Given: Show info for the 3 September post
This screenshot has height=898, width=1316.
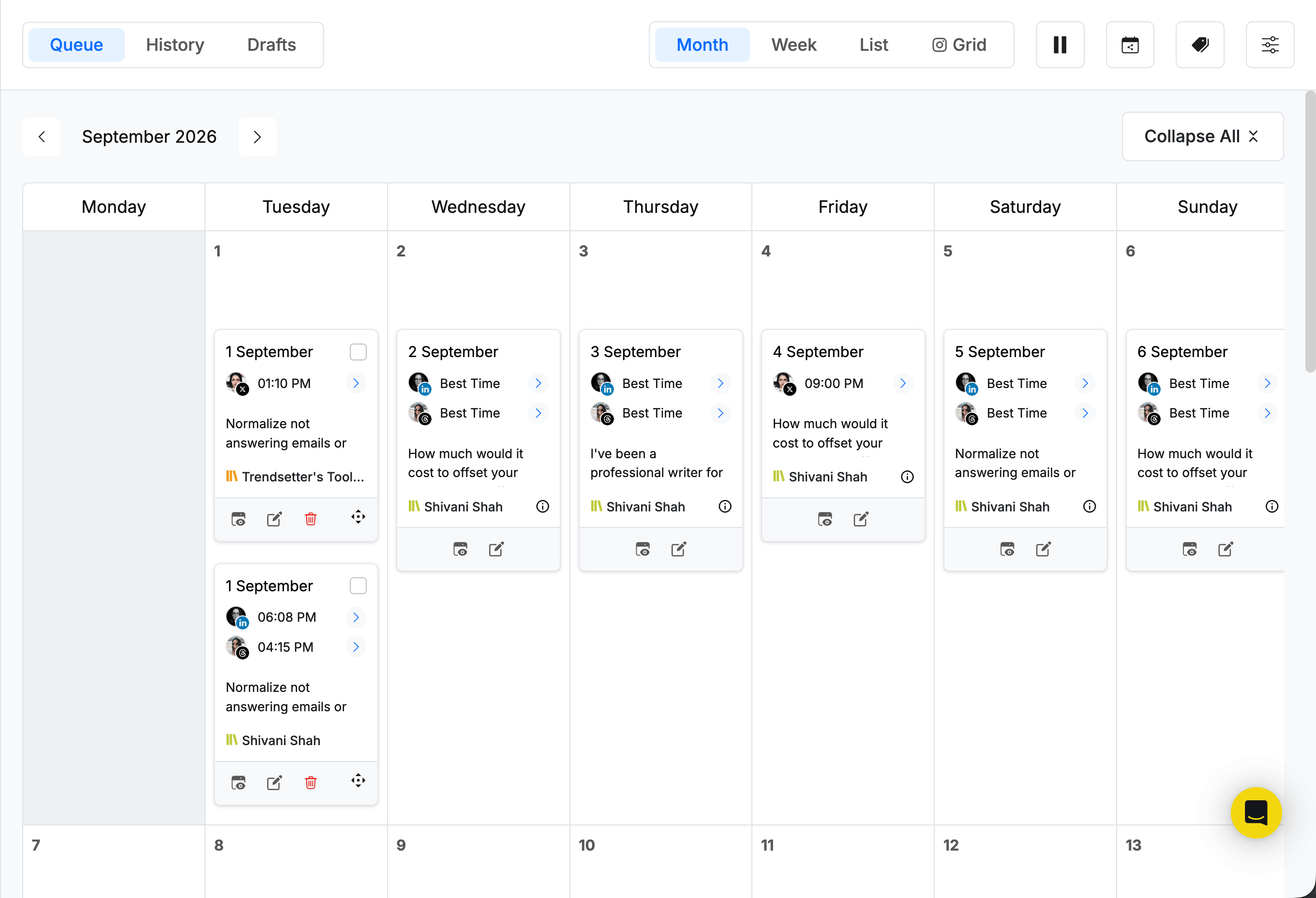Looking at the screenshot, I should click(725, 507).
